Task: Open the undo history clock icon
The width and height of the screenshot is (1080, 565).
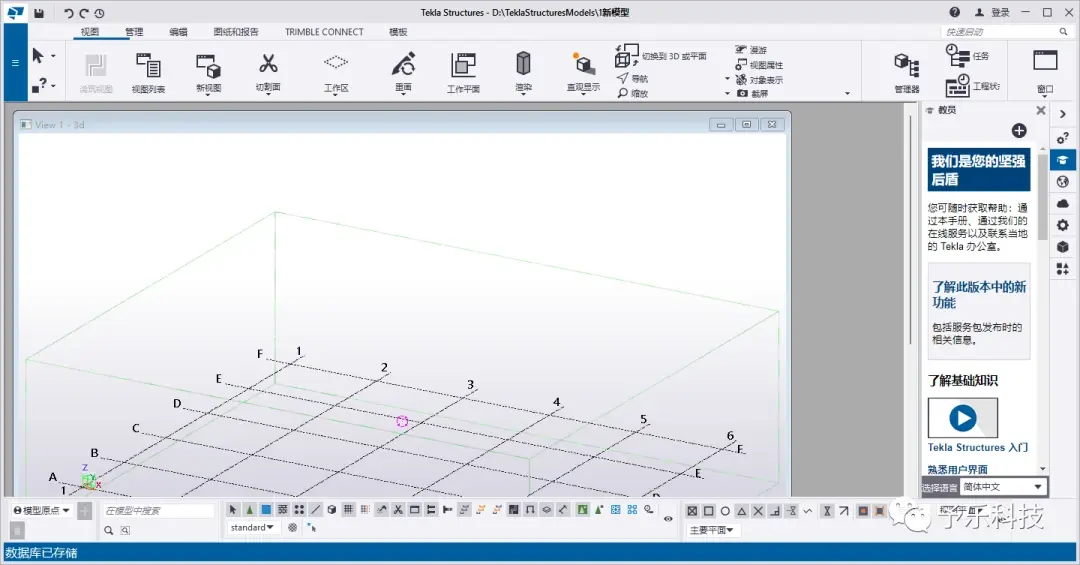Action: [100, 13]
